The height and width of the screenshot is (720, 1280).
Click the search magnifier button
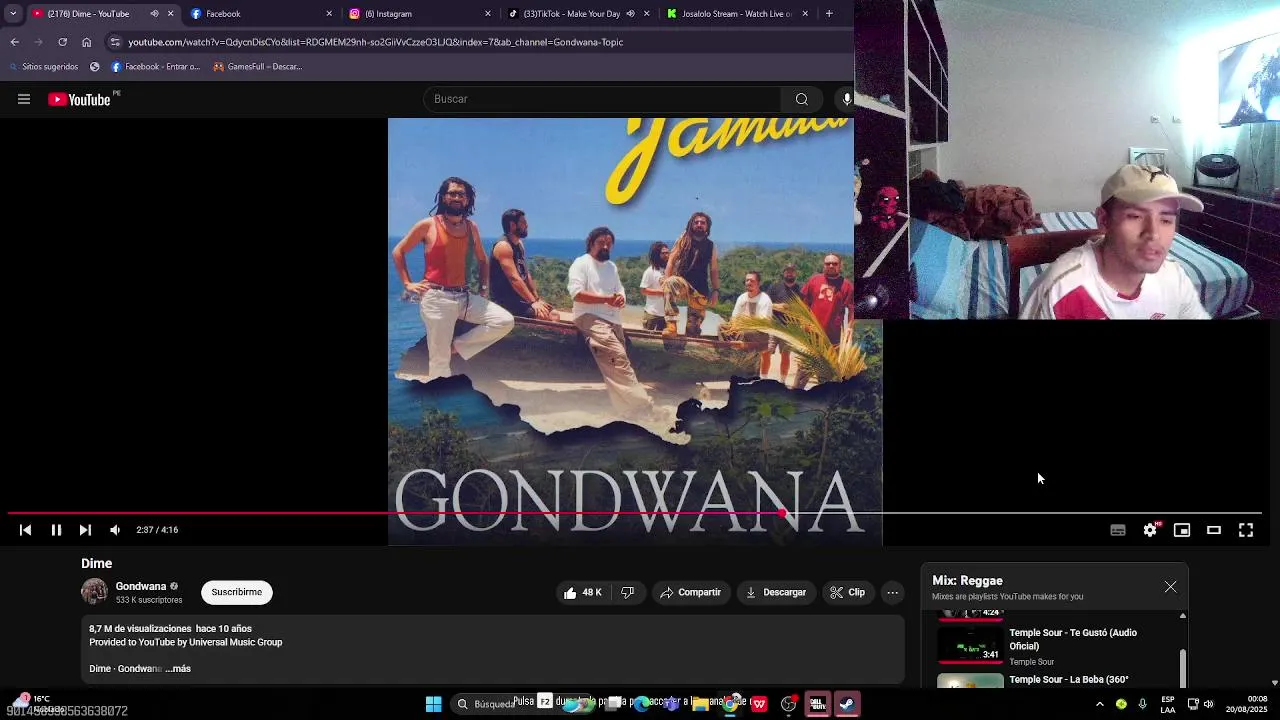point(801,99)
